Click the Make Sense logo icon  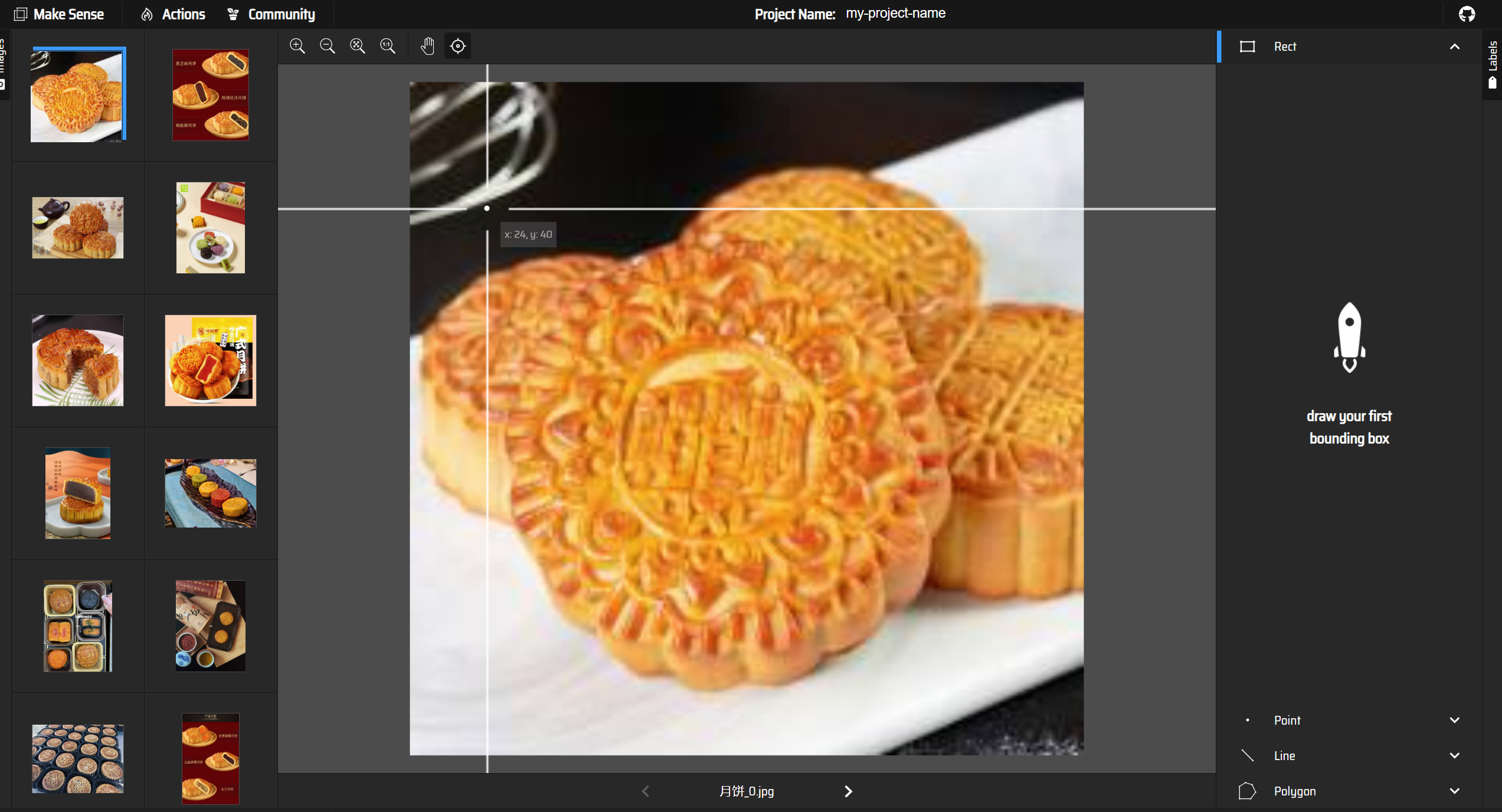tap(21, 14)
